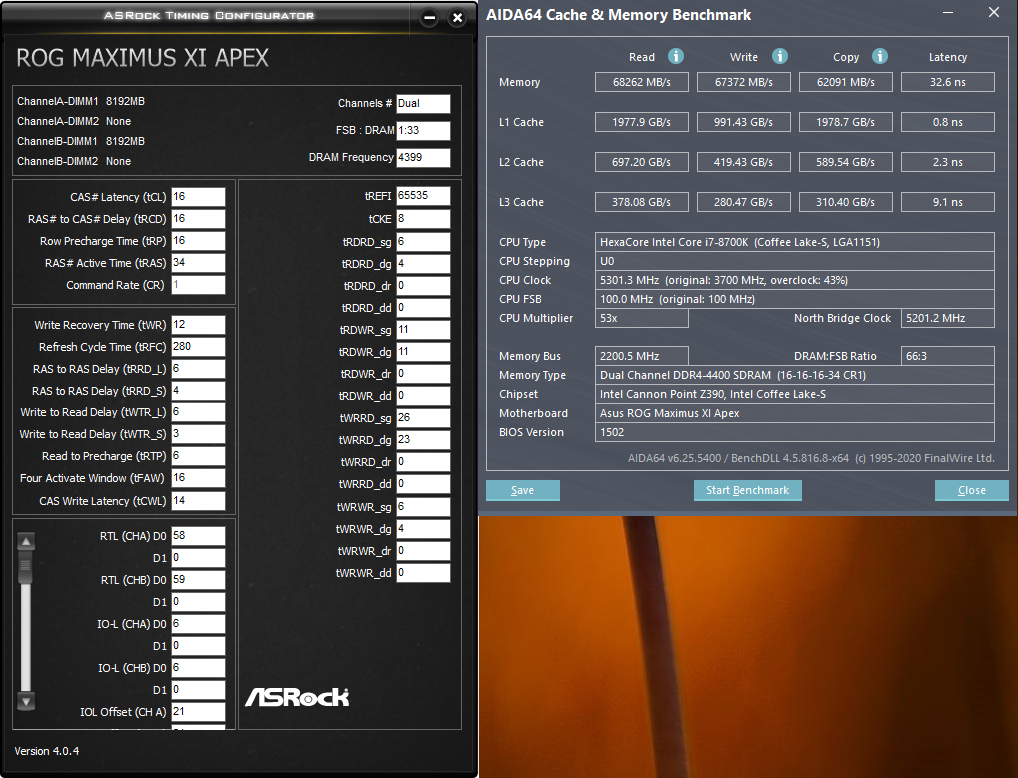The width and height of the screenshot is (1018, 778).
Task: Click the DRAM:FSB Ratio 66:3 value
Action: pyautogui.click(x=947, y=356)
